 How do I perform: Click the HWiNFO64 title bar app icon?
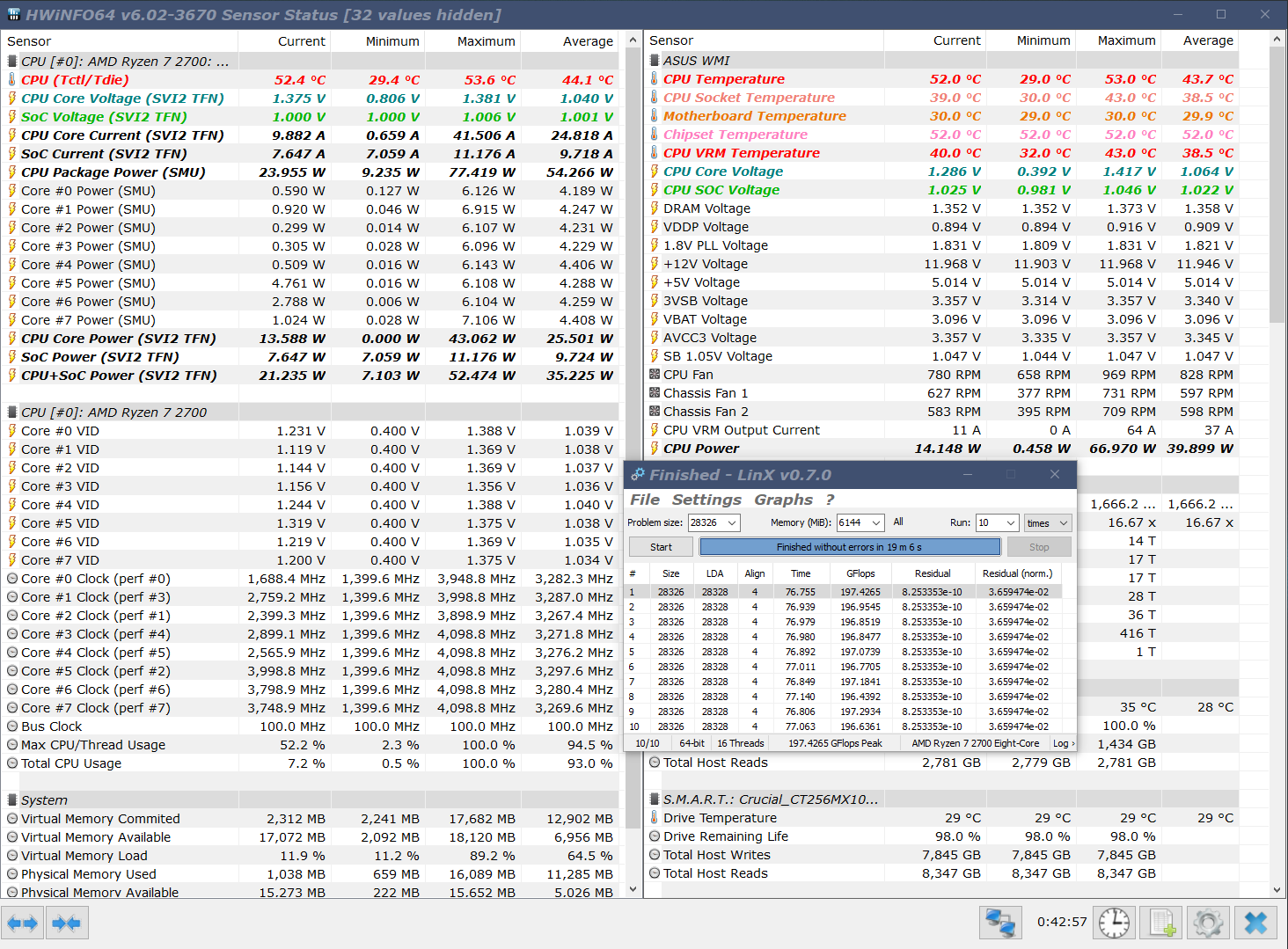(x=13, y=15)
